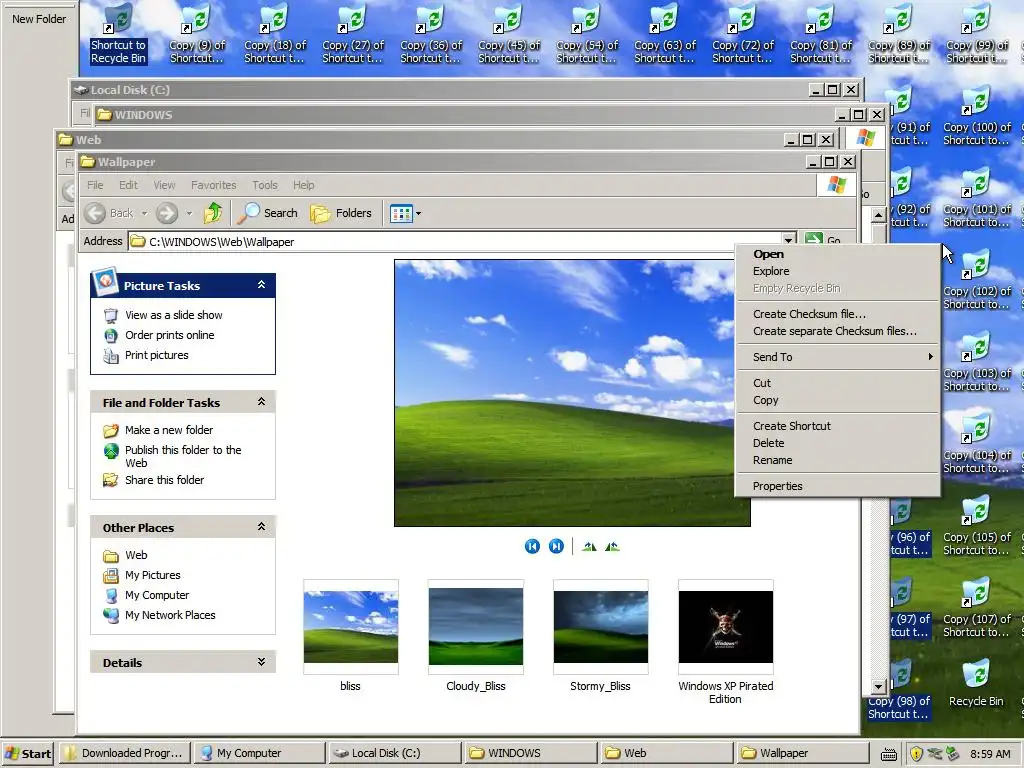This screenshot has width=1024, height=768.
Task: Choose Rename in the context menu
Action: [x=838, y=460]
